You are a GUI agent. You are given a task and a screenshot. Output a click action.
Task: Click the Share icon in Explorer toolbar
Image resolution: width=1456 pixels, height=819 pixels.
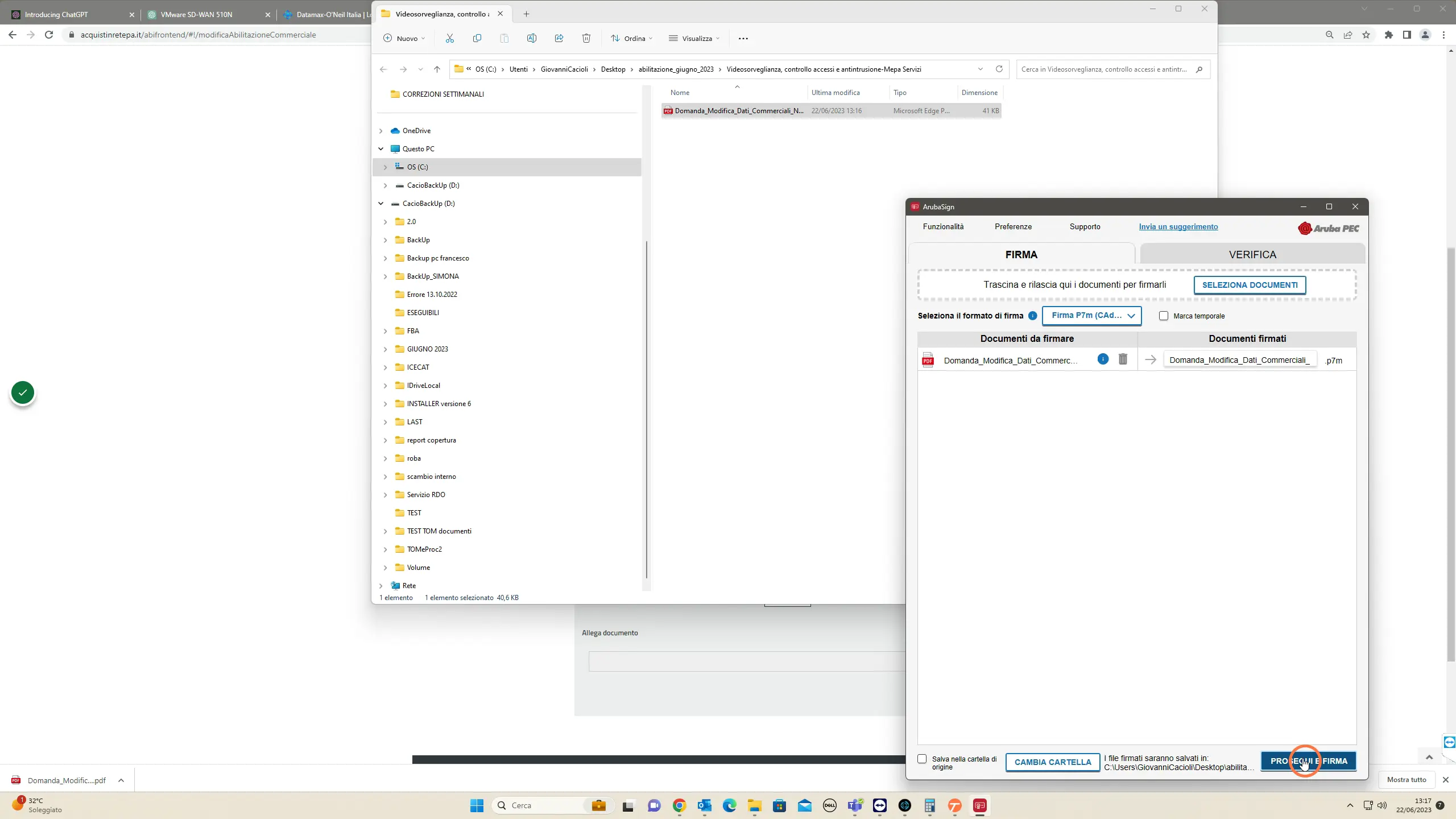(559, 38)
